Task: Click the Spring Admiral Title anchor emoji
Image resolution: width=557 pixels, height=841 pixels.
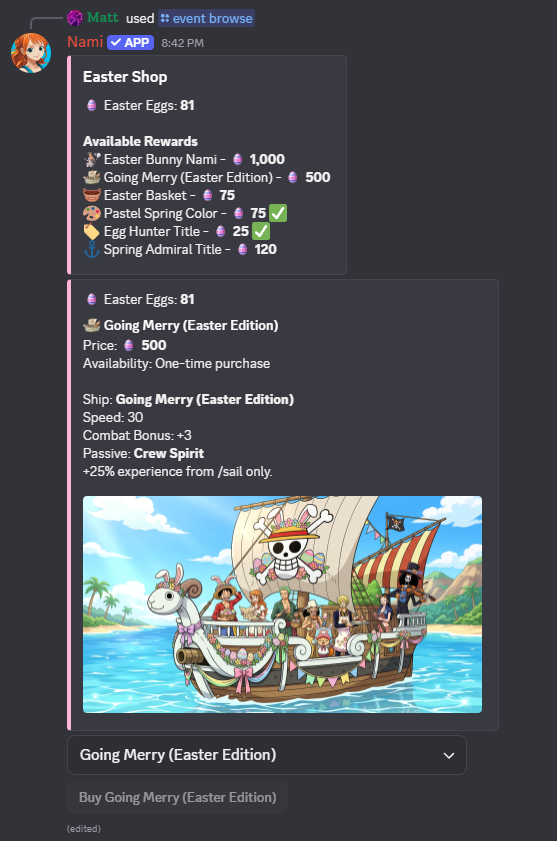Action: click(92, 249)
